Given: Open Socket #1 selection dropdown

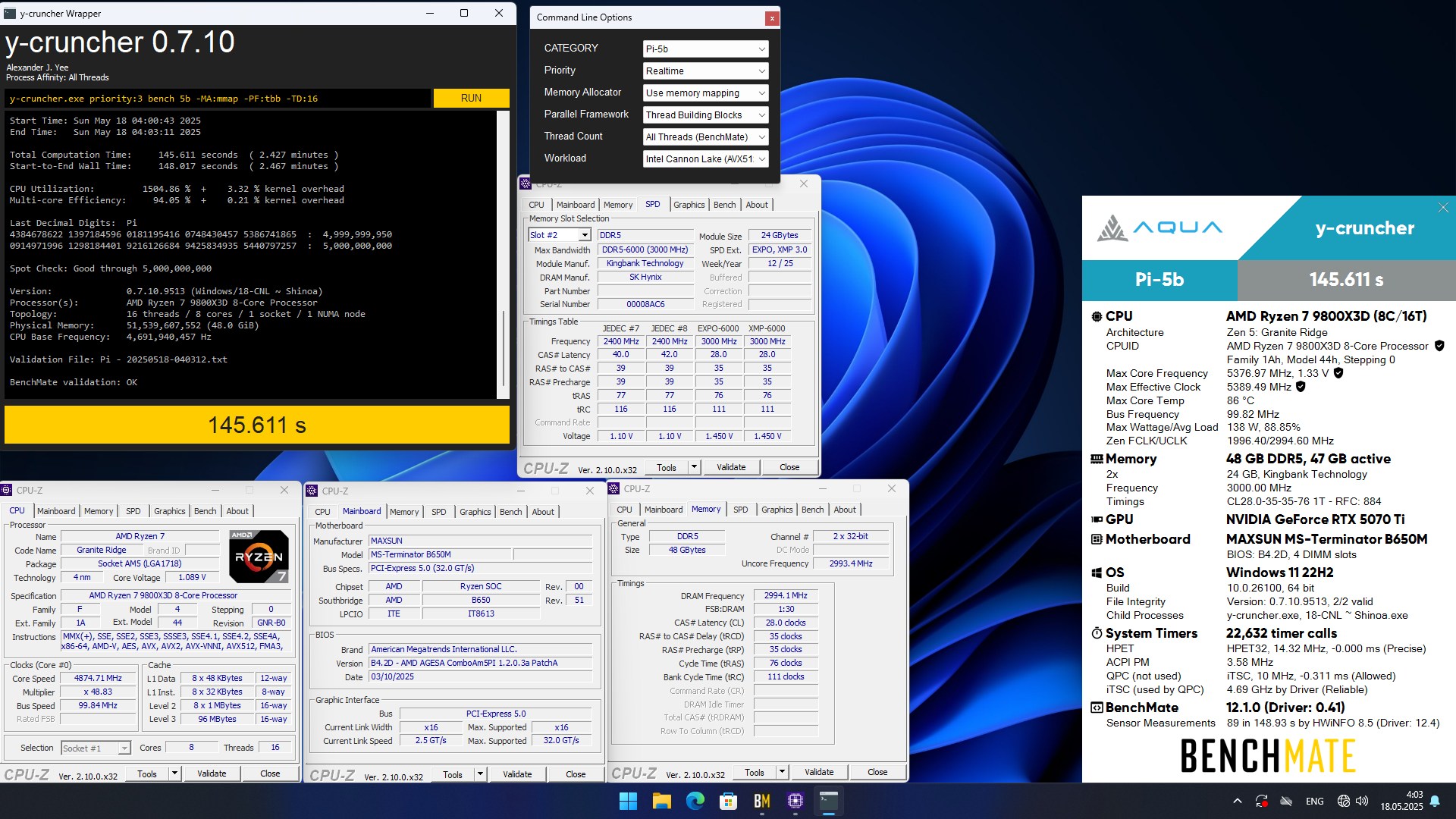Looking at the screenshot, I should pos(96,748).
